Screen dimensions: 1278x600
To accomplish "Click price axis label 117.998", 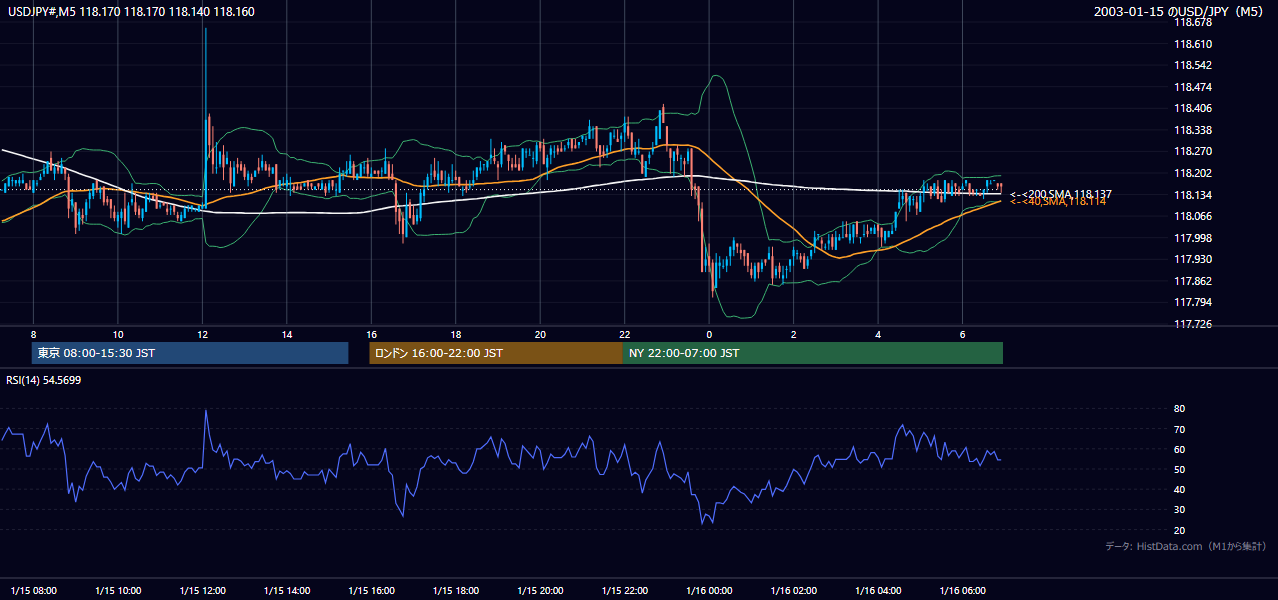I will point(1192,238).
